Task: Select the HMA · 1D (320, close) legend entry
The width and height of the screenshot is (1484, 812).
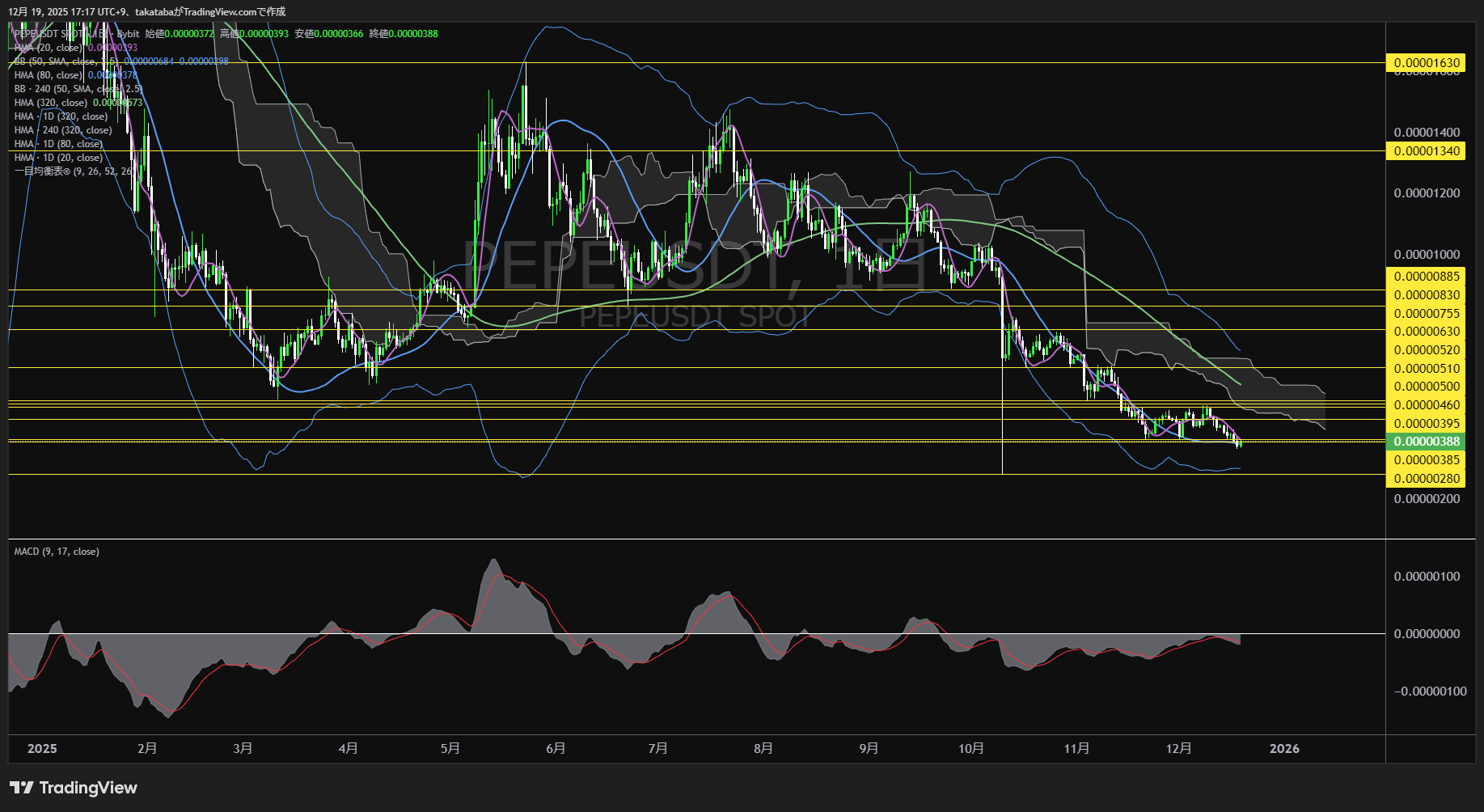Action: (x=61, y=116)
